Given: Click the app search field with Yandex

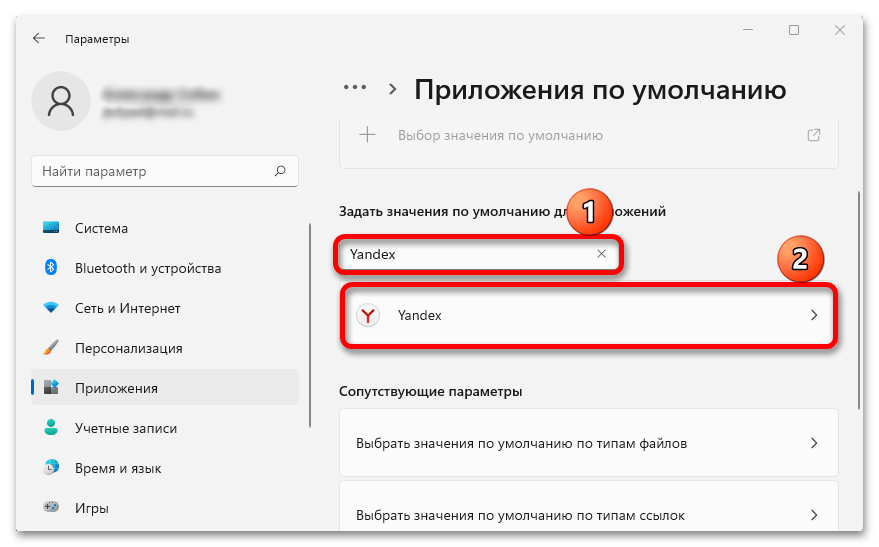Looking at the screenshot, I should click(479, 254).
